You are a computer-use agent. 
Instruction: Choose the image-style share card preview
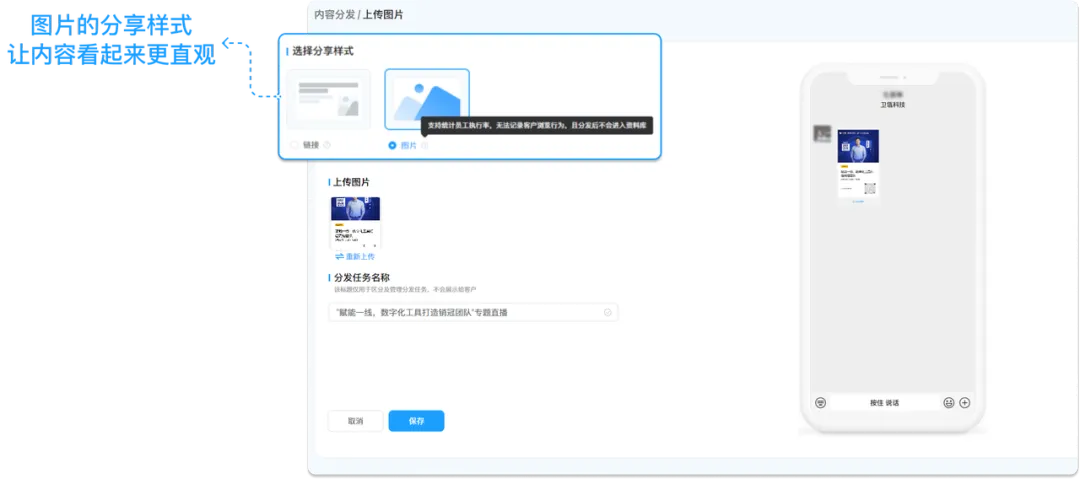tap(427, 99)
